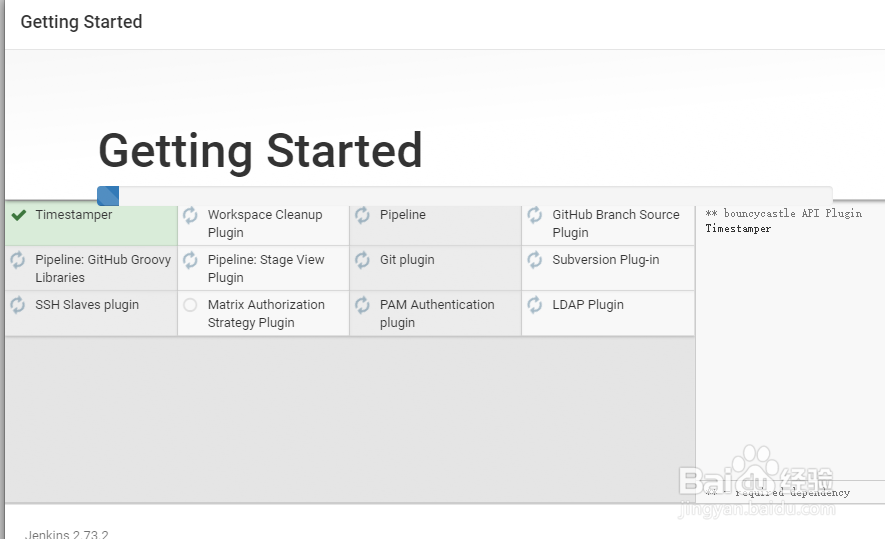Click the spinning icon beside Workspace Cleanup Plugin
This screenshot has width=885, height=539.
click(x=190, y=215)
